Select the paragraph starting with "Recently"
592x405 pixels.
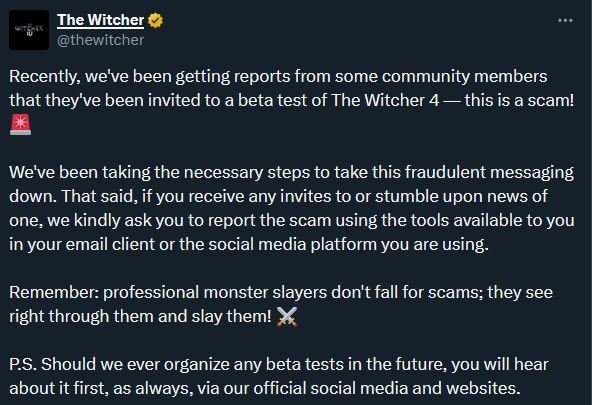[291, 100]
